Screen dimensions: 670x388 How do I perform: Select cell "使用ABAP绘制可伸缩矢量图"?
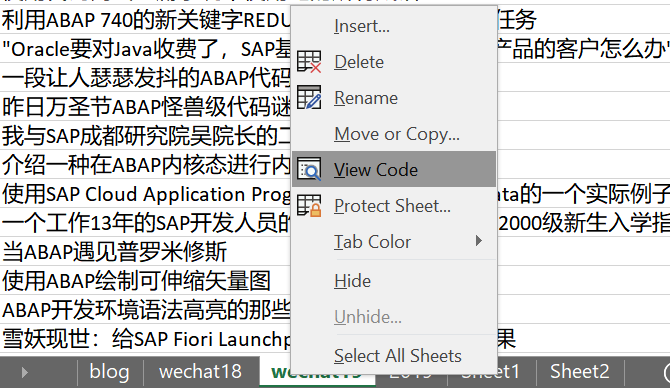(x=137, y=280)
